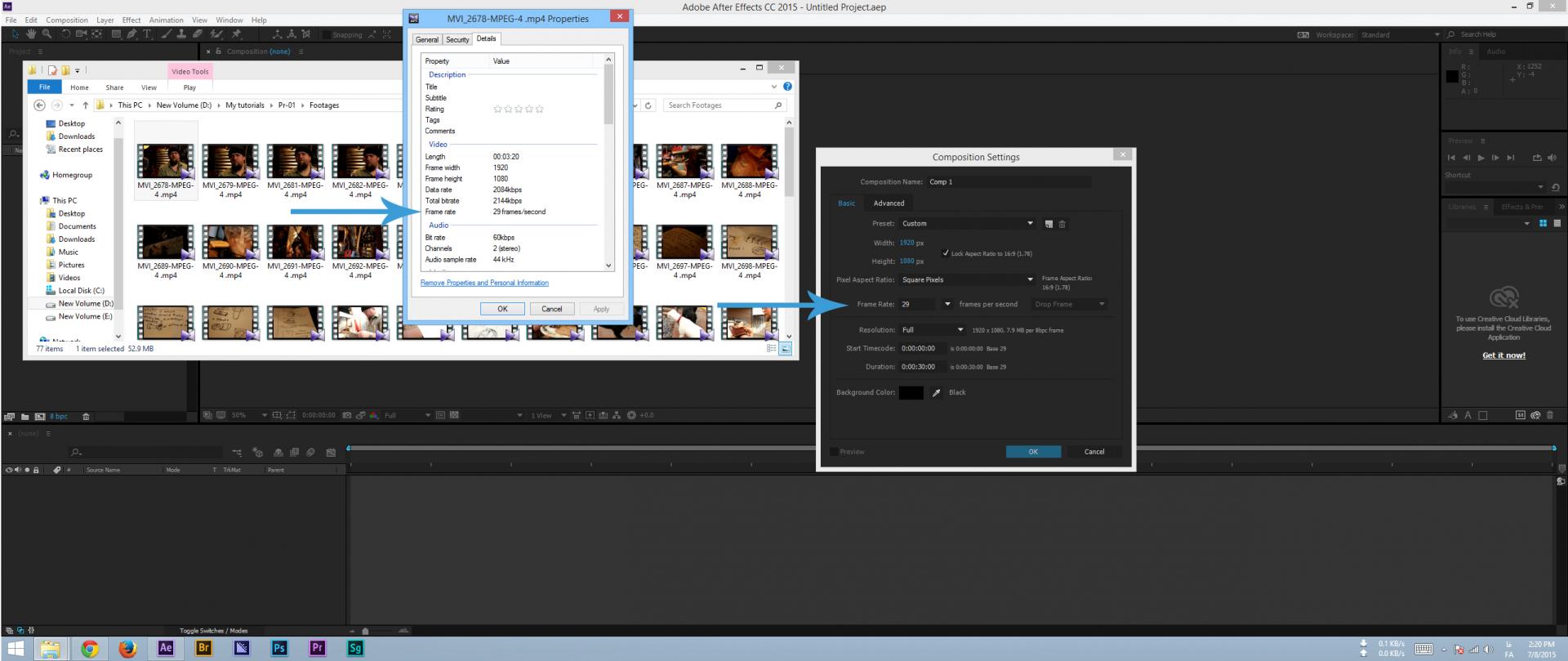The width and height of the screenshot is (1568, 661).
Task: Click the save preset icon beside Preset
Action: pyautogui.click(x=1049, y=224)
